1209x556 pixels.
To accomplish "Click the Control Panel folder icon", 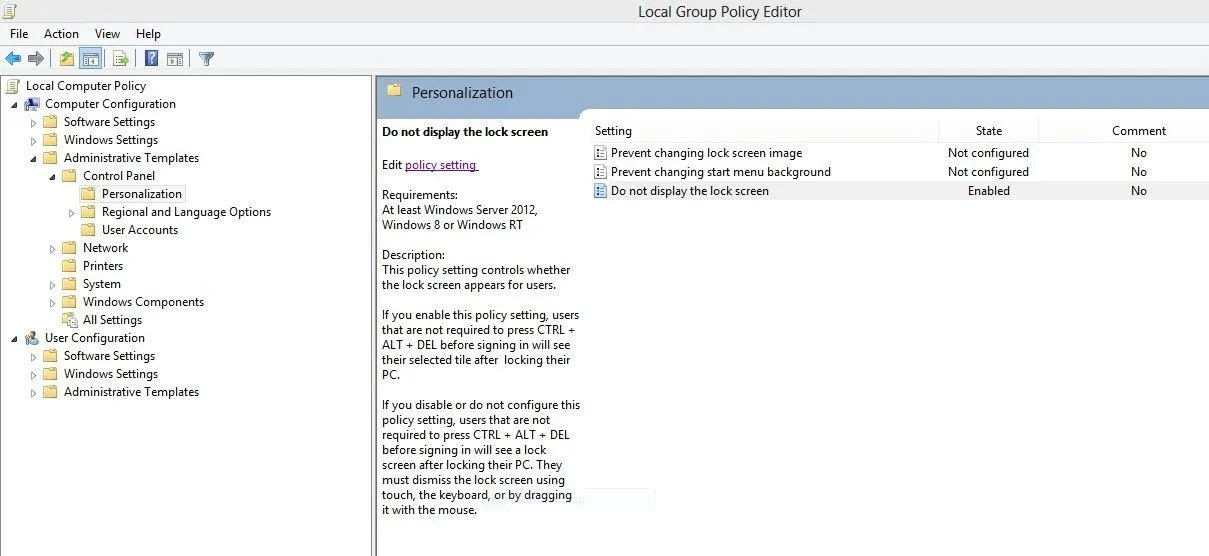I will 69,176.
